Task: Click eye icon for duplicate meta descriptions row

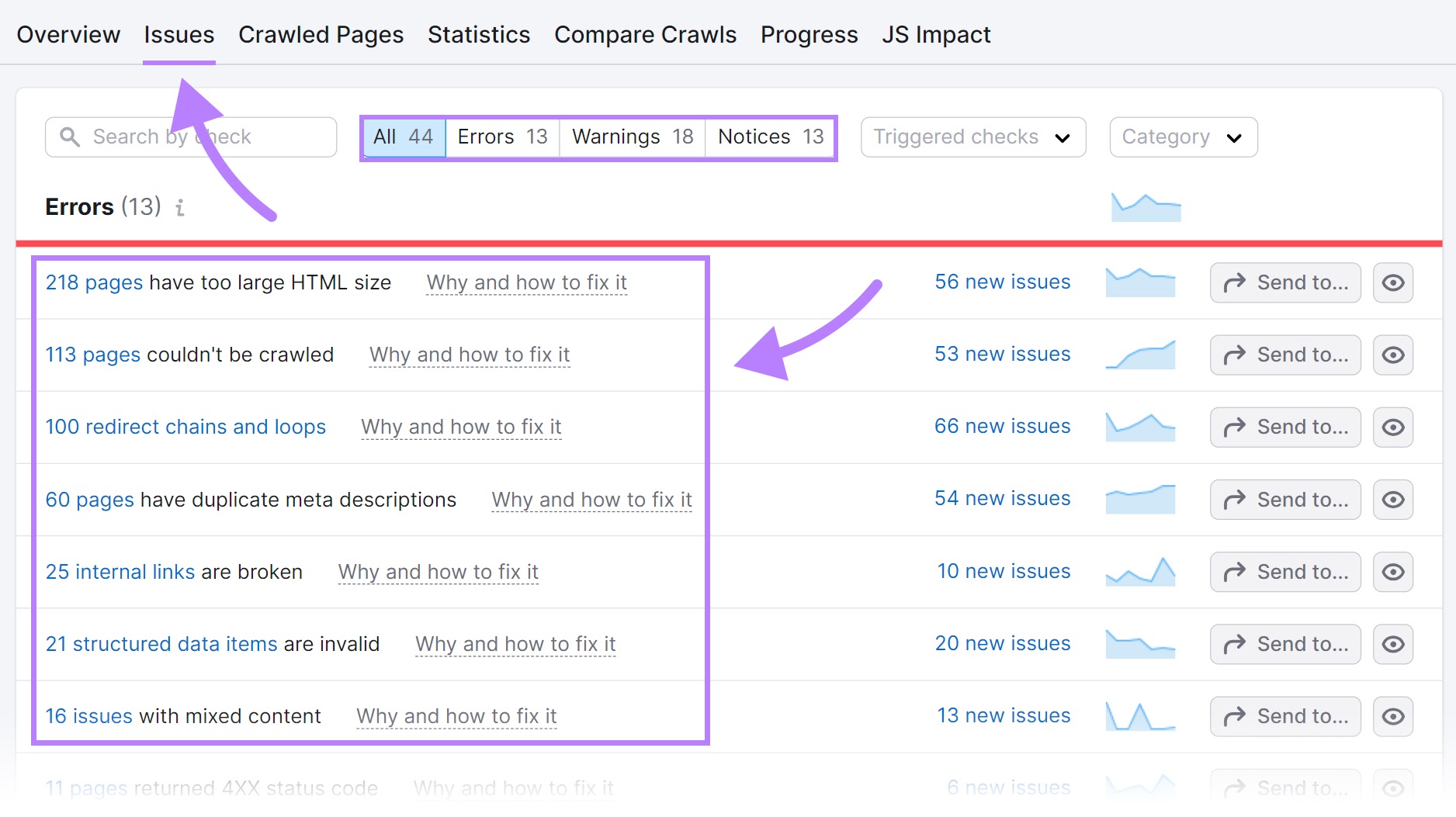Action: pos(1392,500)
